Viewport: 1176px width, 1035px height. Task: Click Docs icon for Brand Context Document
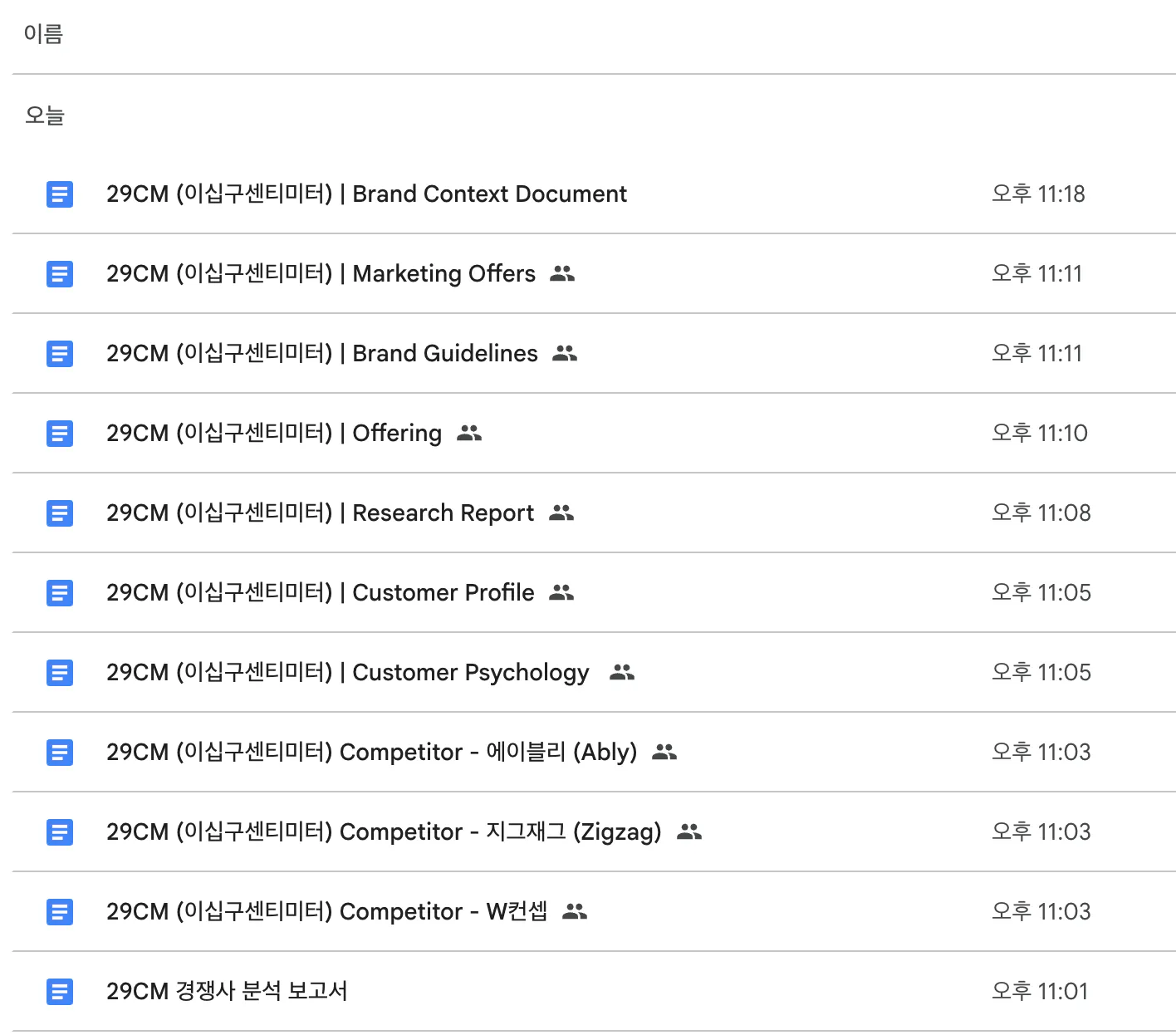click(x=59, y=194)
